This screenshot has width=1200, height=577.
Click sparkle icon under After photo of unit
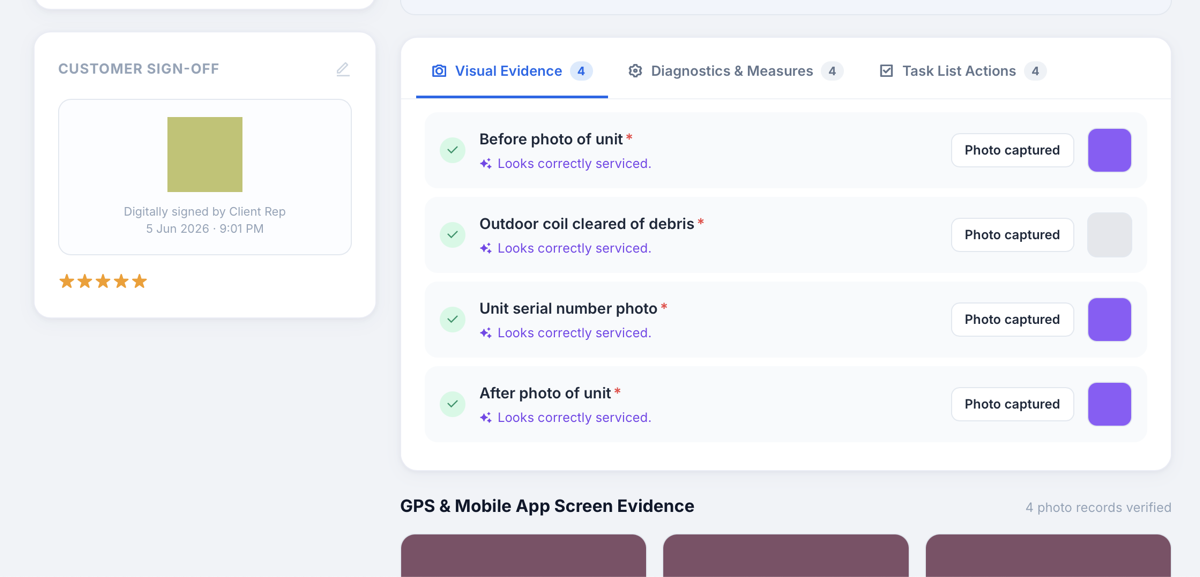[x=485, y=418]
